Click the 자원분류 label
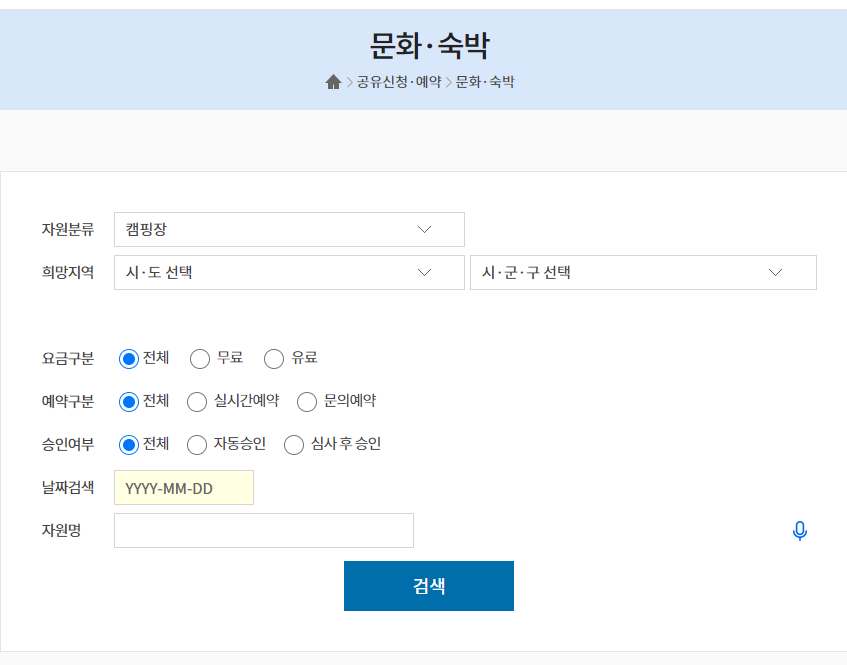 click(68, 230)
